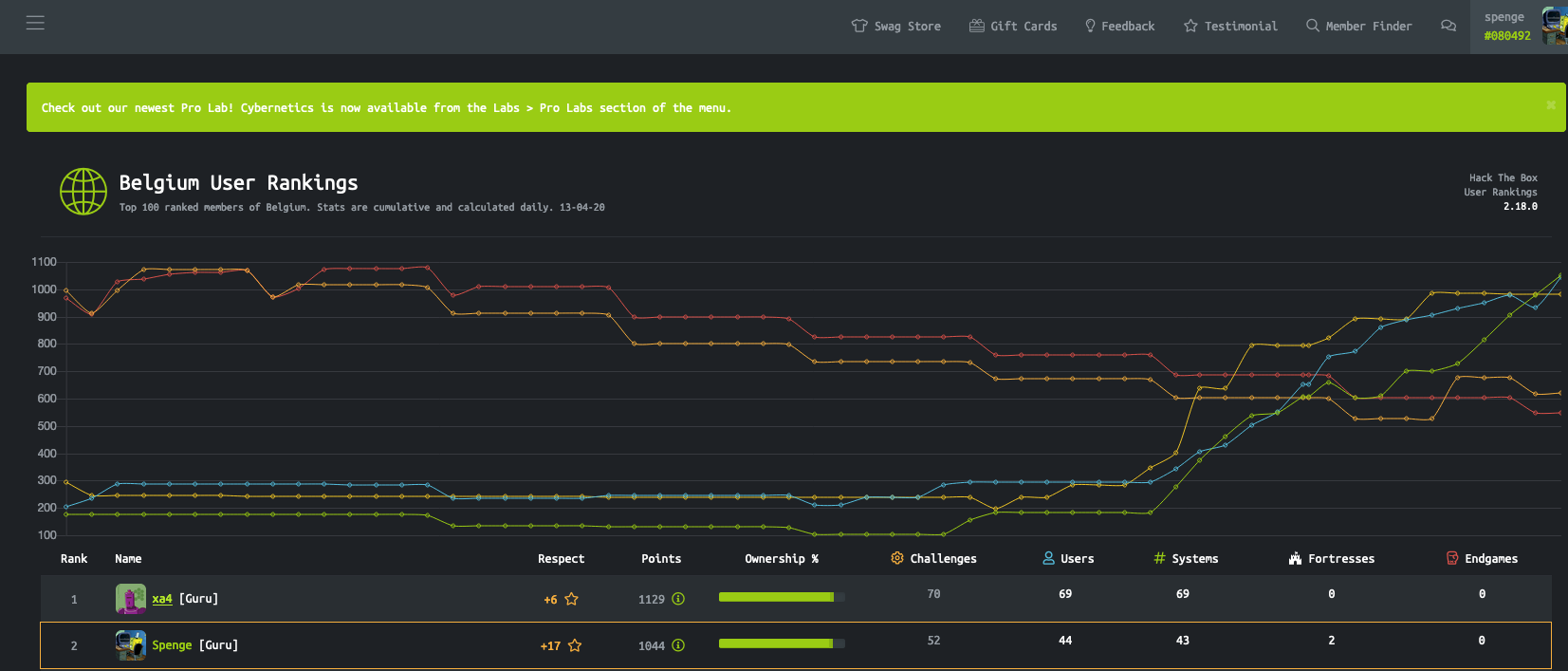Click the Respect column header

[x=561, y=559]
